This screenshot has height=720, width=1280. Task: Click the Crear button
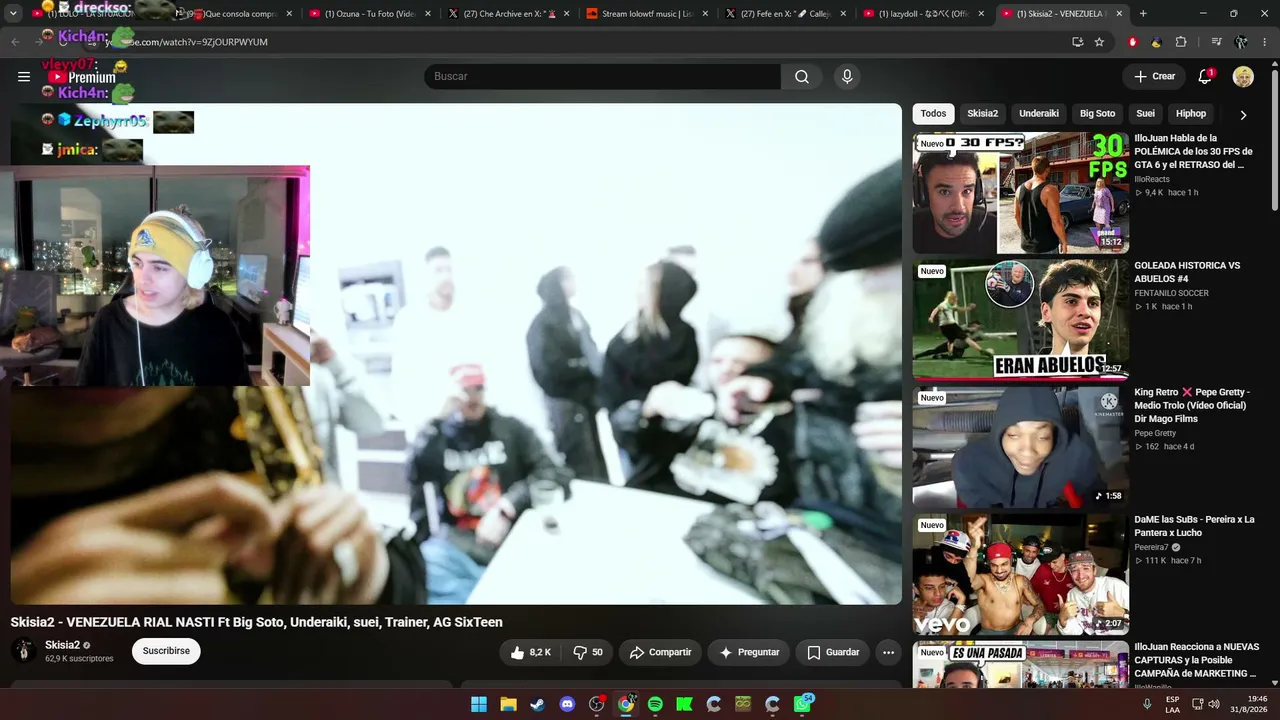[x=1154, y=77]
